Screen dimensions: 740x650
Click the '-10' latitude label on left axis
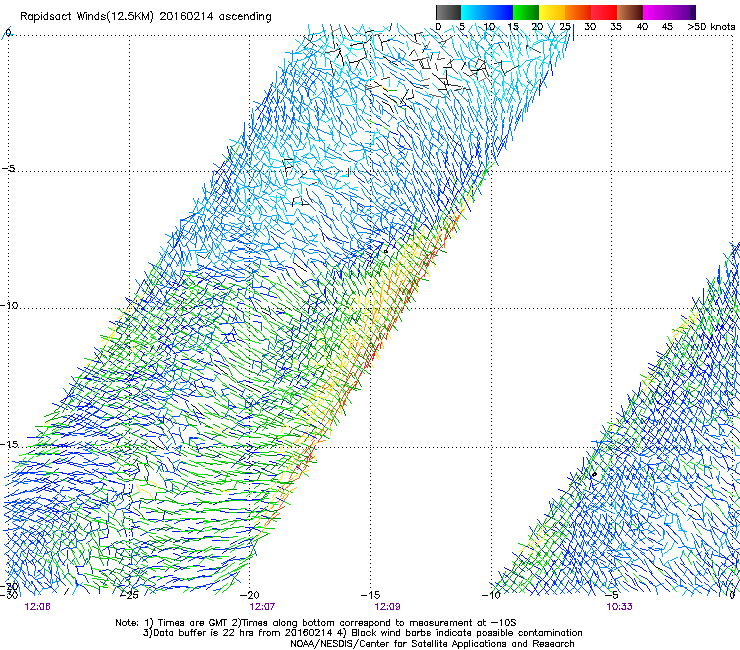(x=9, y=306)
